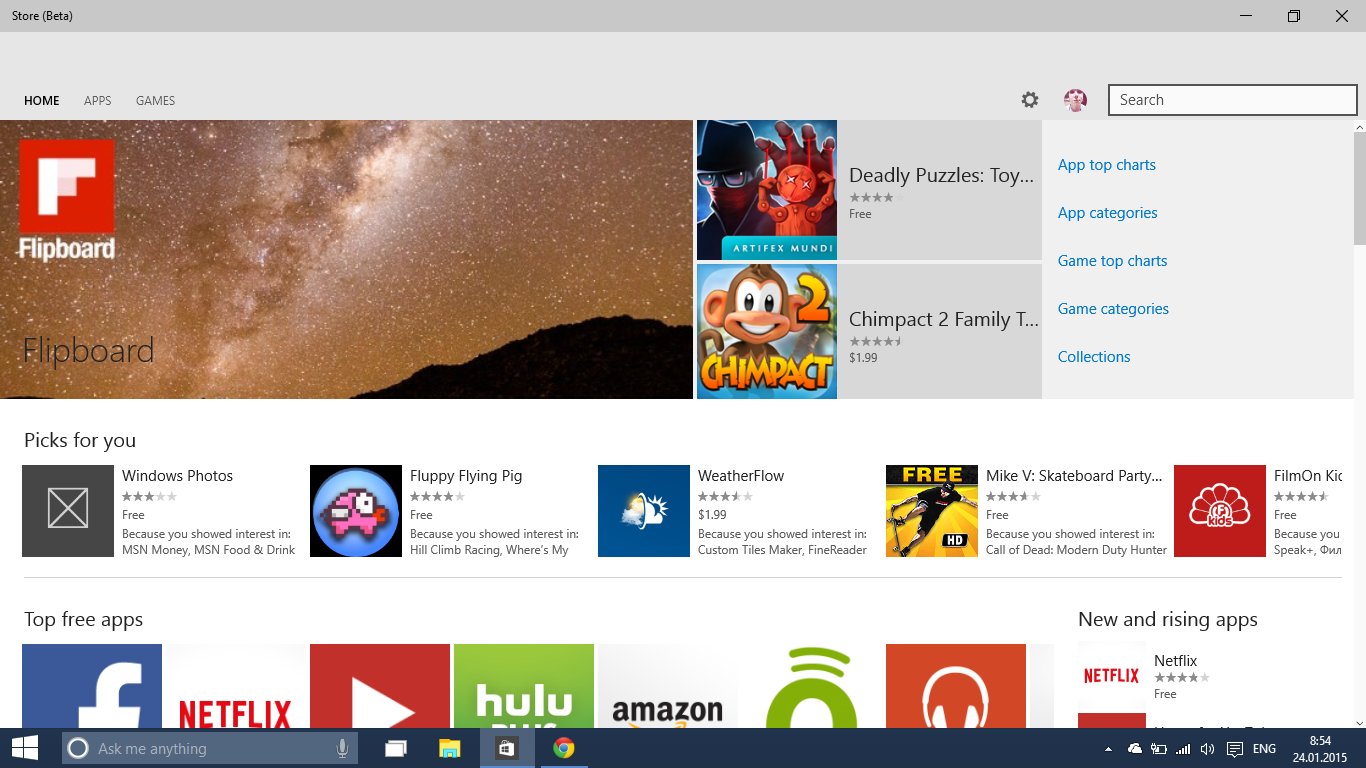The height and width of the screenshot is (768, 1366).
Task: Open Task View from the taskbar
Action: coord(396,748)
